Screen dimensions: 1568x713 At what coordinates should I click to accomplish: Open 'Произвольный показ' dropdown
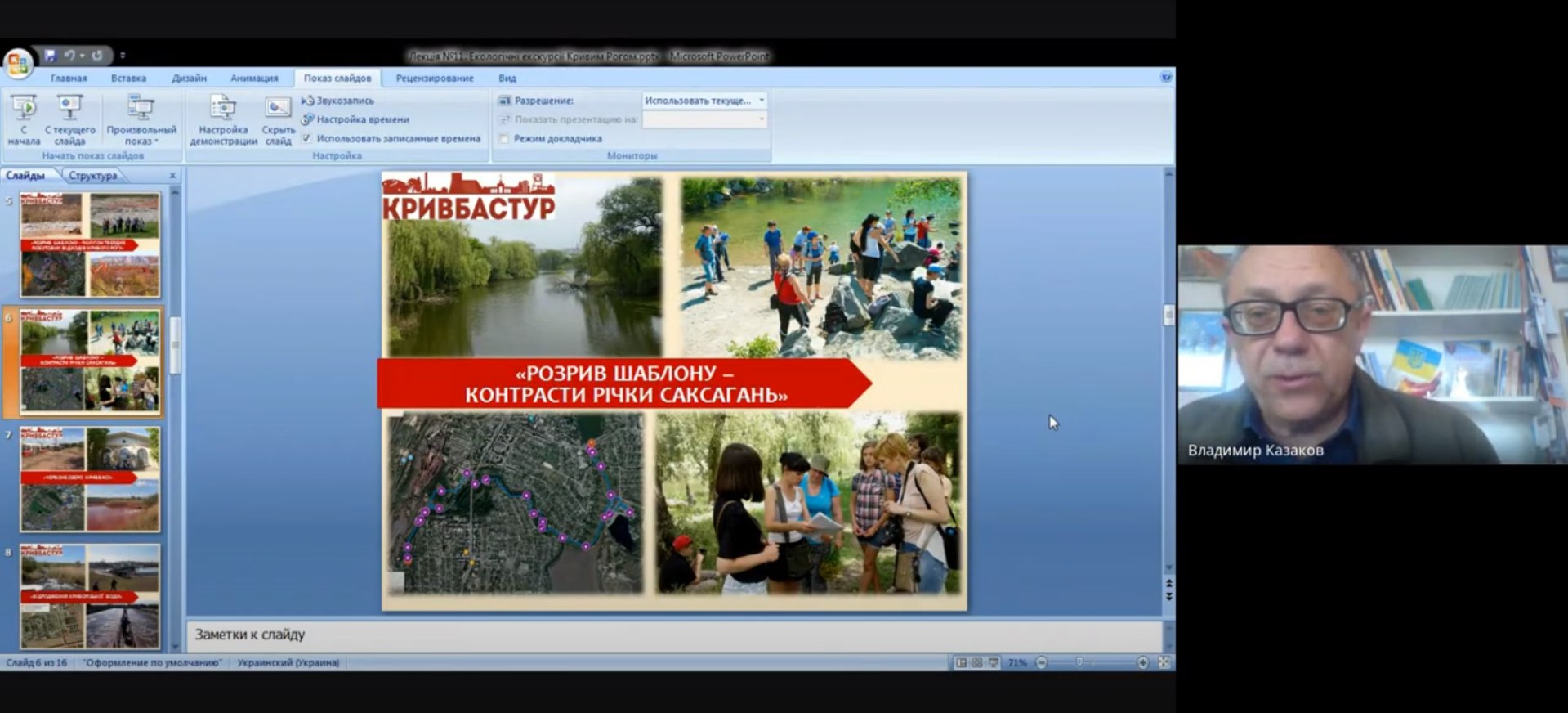point(141,119)
